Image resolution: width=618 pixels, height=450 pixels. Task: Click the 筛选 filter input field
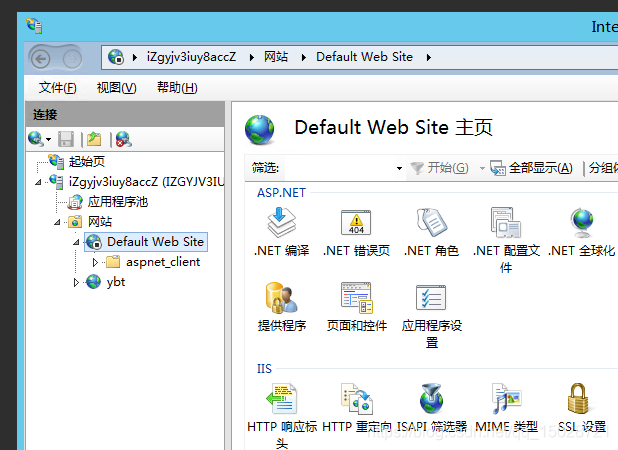(x=339, y=168)
